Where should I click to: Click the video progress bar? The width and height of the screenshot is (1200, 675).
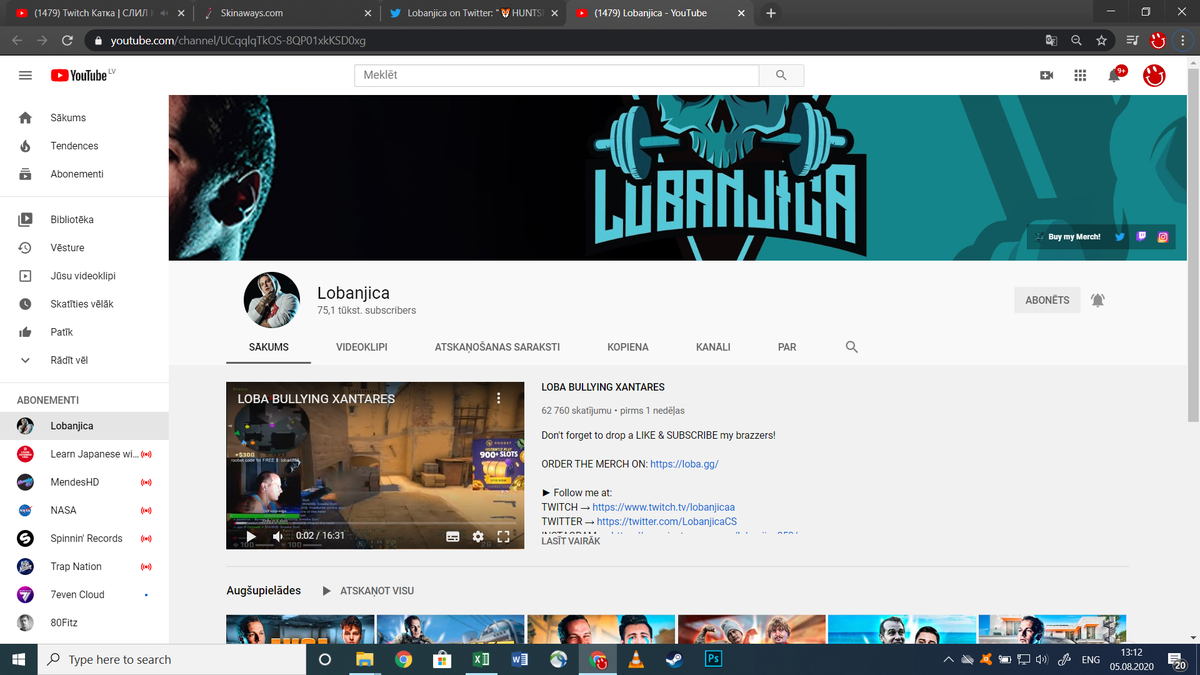[375, 522]
